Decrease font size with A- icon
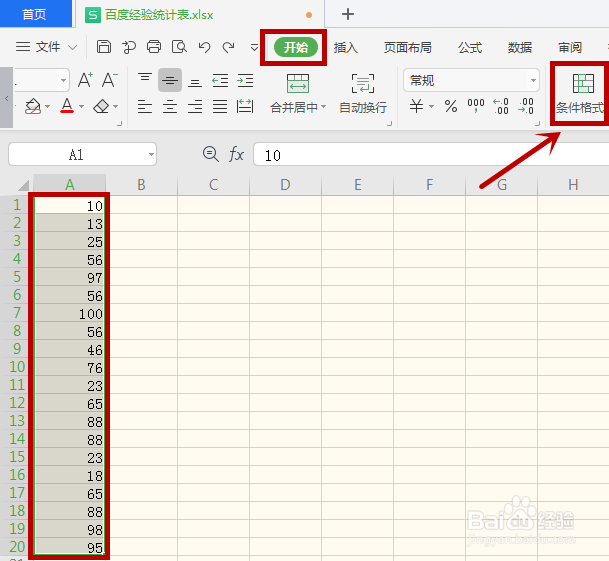 coord(110,80)
